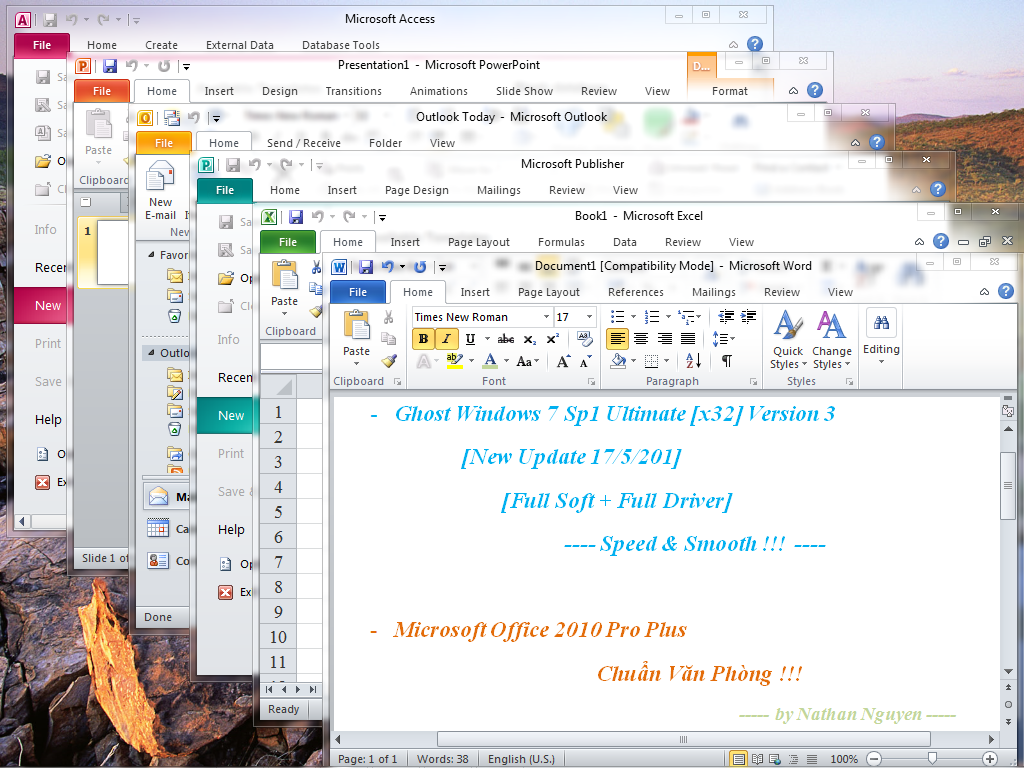Open the Page Design tab in Publisher

(417, 190)
